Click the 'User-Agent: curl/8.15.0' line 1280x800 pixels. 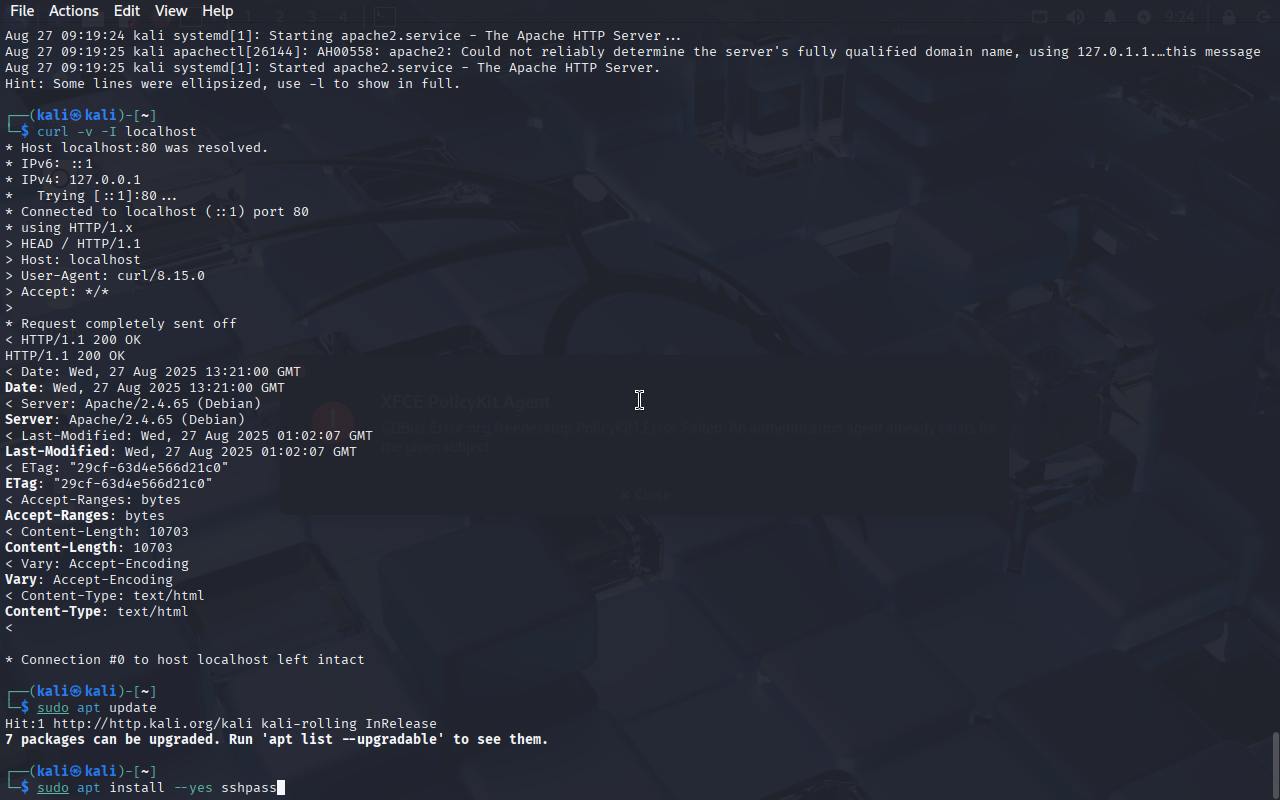click(x=105, y=275)
